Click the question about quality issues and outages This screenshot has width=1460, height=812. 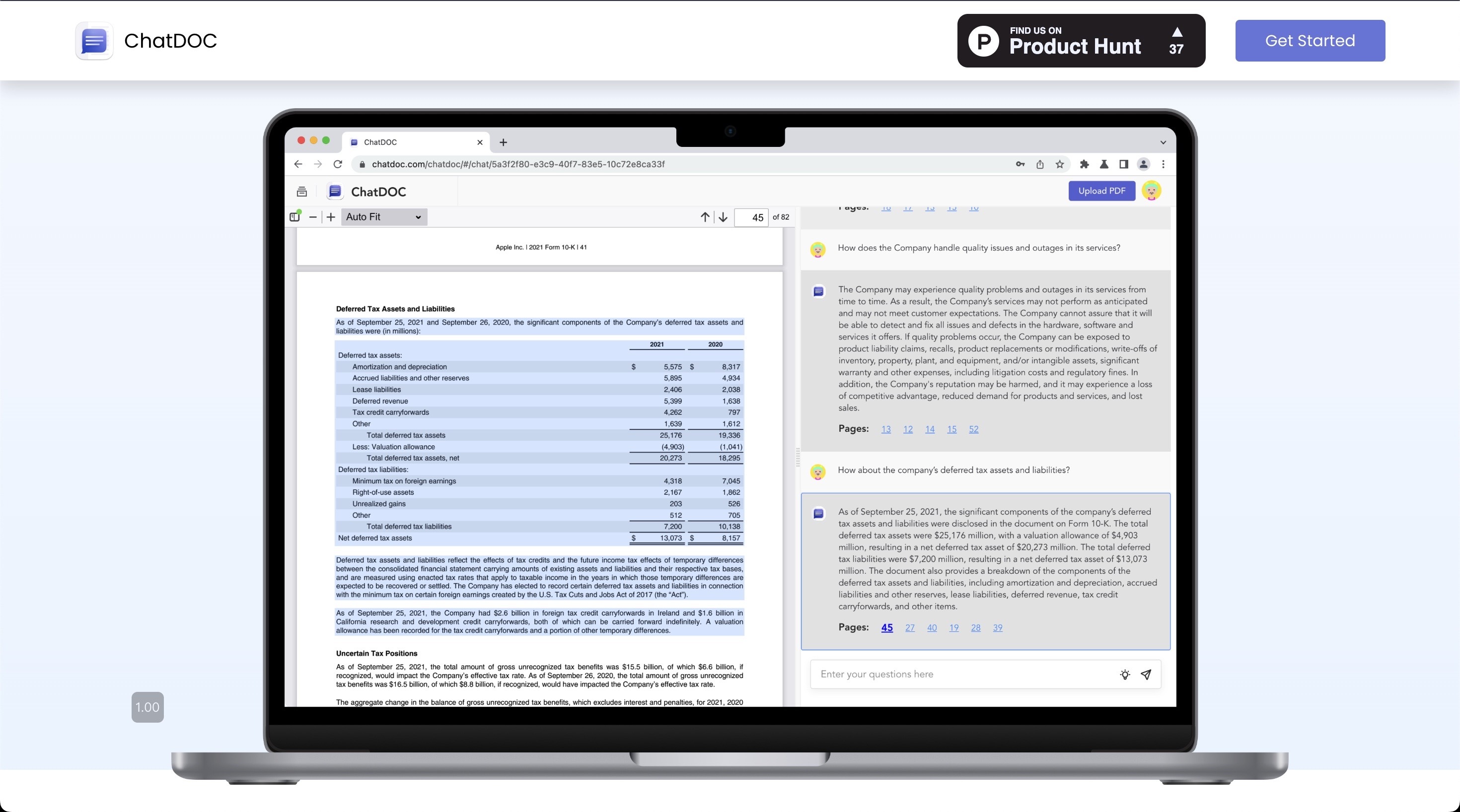[979, 248]
